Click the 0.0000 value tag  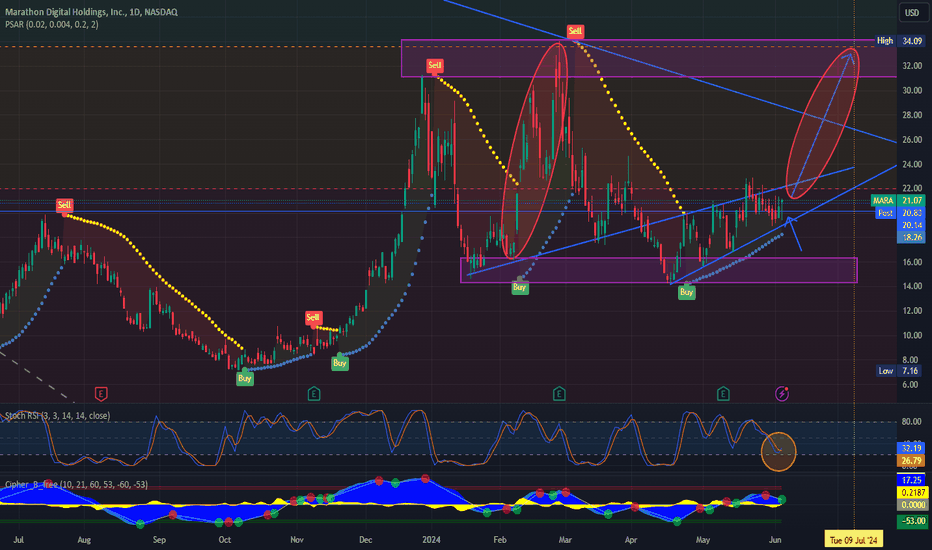click(912, 504)
